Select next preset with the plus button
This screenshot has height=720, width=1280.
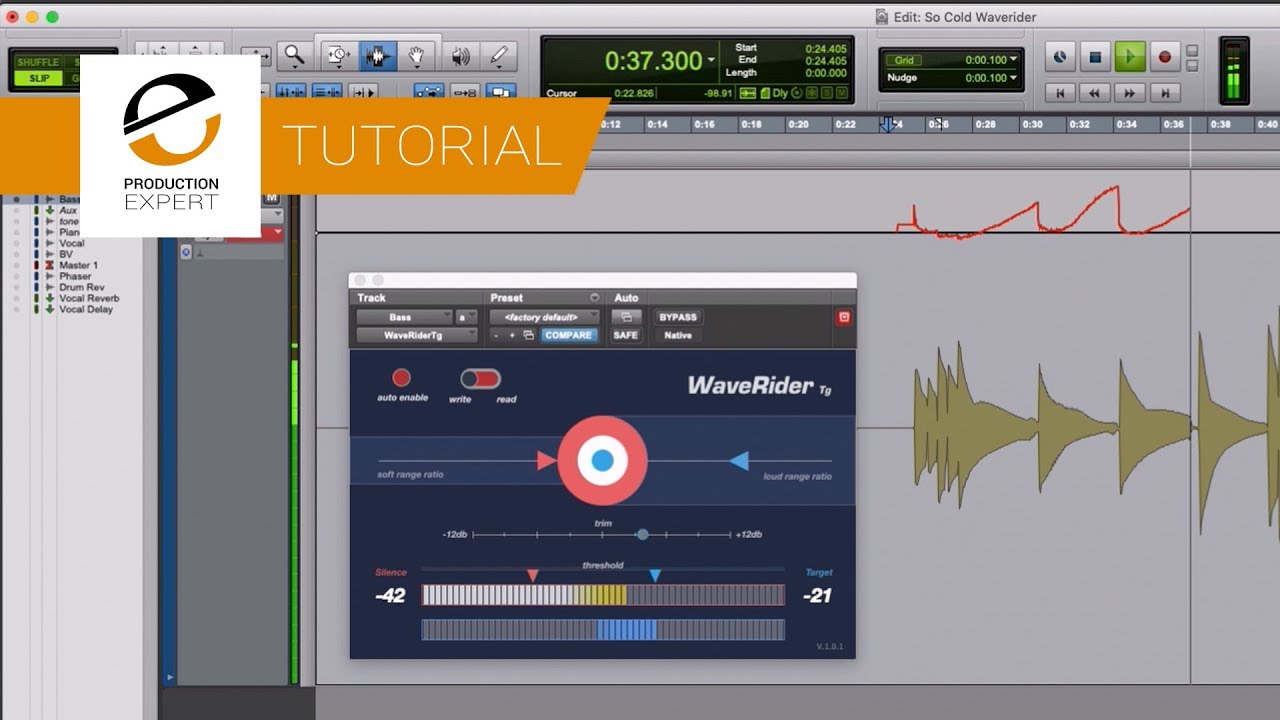coord(511,335)
